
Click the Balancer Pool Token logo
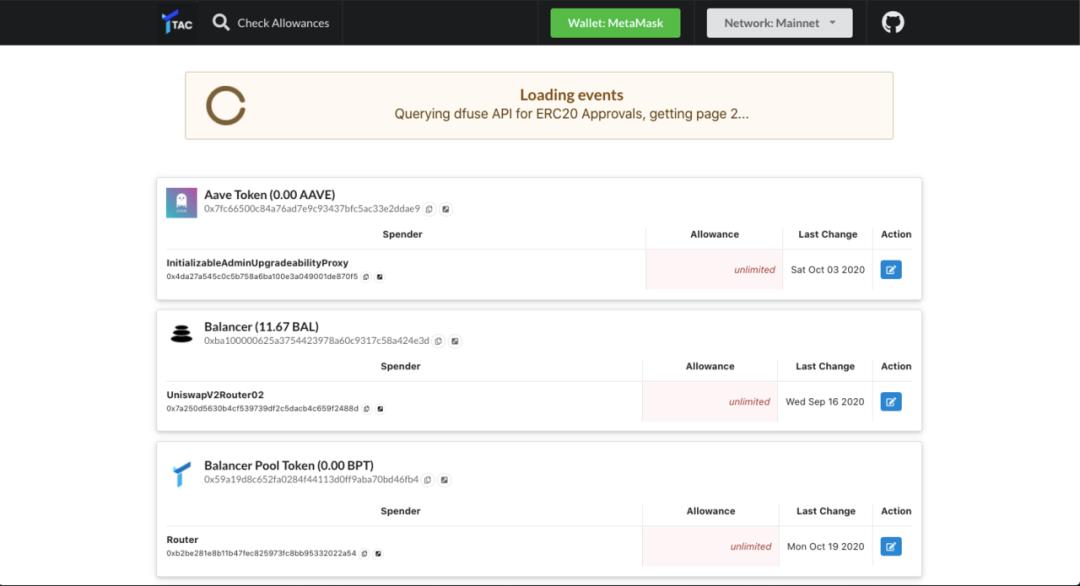click(181, 473)
